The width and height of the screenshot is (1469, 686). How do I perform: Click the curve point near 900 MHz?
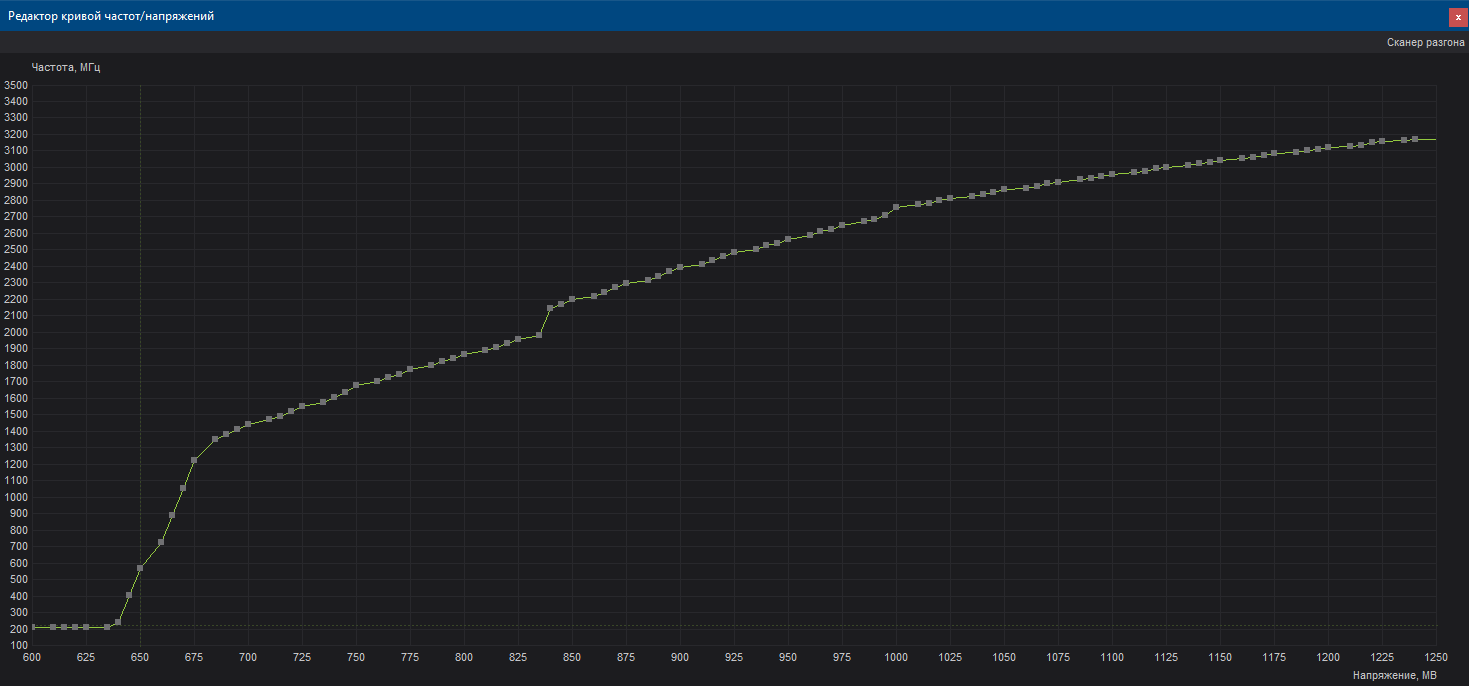pyautogui.click(x=172, y=515)
